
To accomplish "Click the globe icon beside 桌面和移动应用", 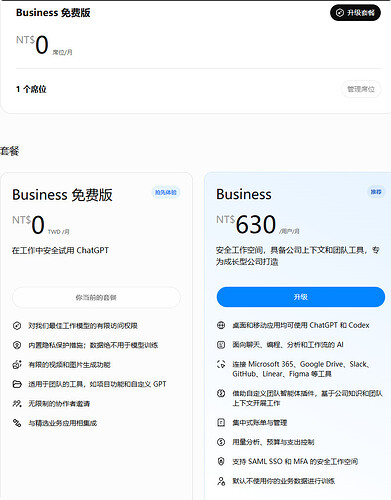I will [x=221, y=325].
